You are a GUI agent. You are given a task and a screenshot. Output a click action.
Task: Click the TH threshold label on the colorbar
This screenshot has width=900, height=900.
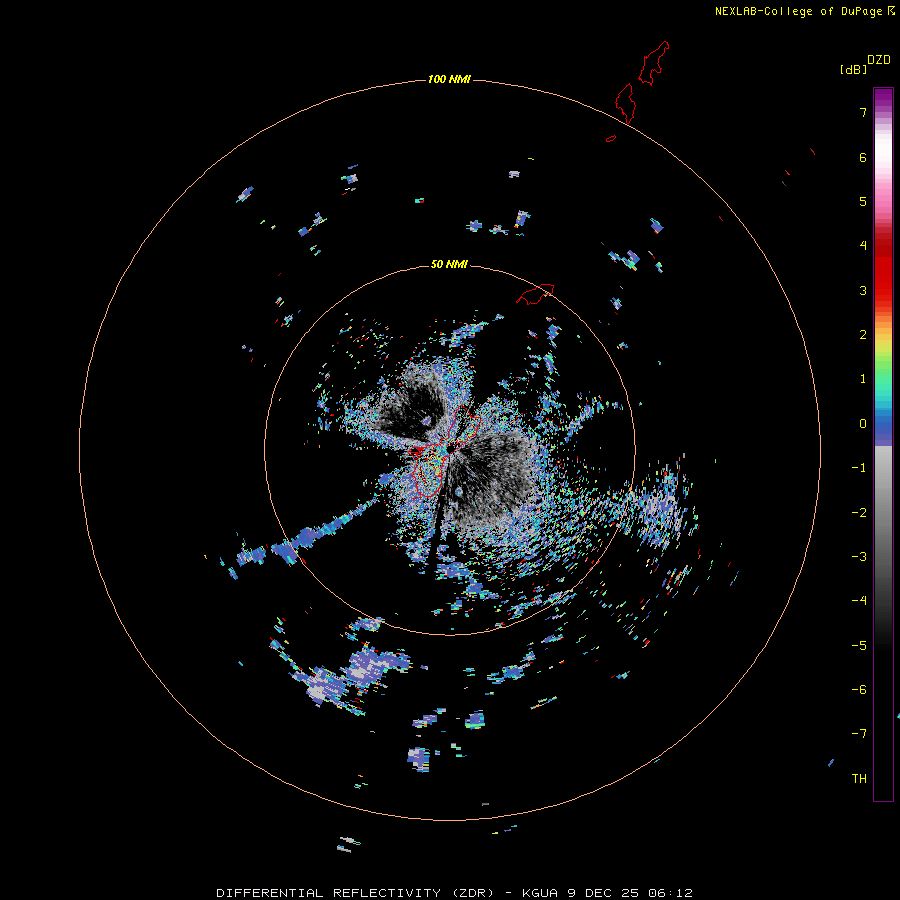click(859, 779)
